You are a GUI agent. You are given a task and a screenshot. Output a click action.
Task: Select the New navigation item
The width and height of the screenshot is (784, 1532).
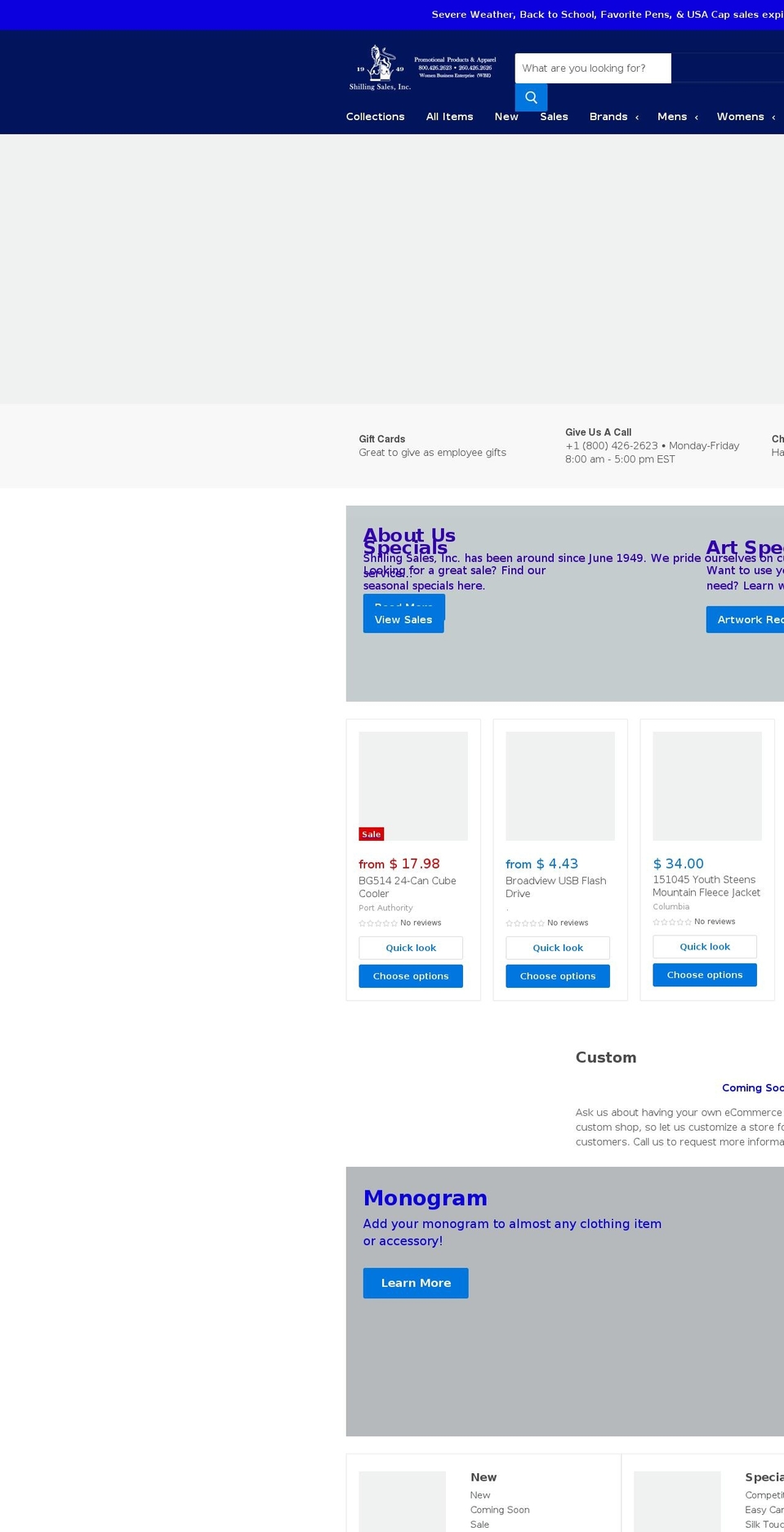click(x=506, y=117)
